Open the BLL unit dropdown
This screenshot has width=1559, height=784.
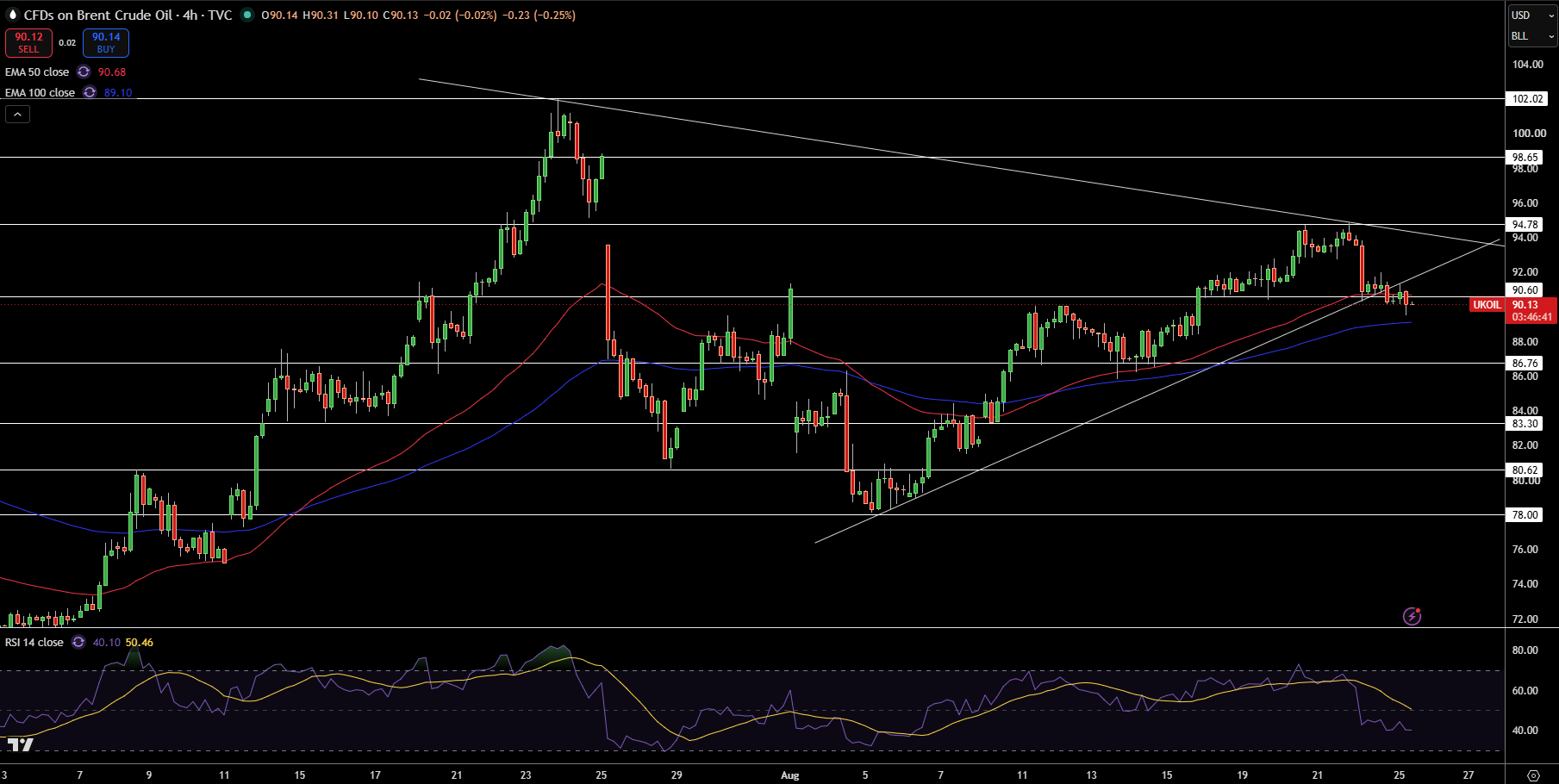(1532, 36)
